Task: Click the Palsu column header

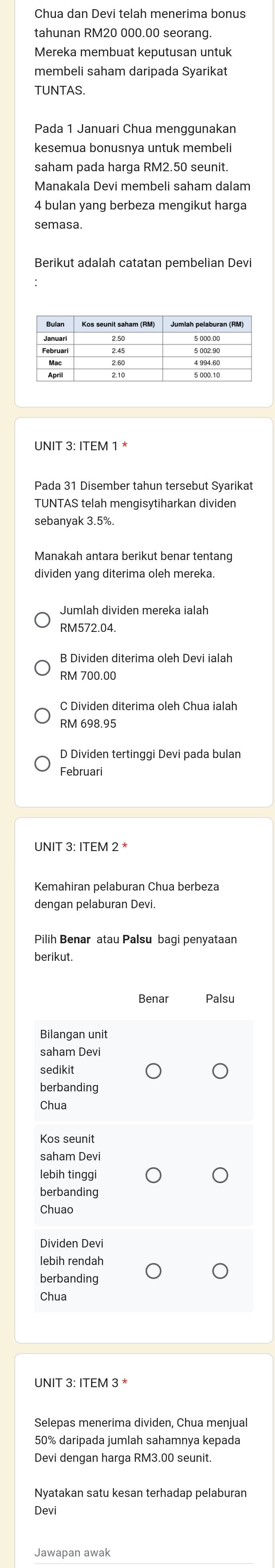Action: point(221,998)
